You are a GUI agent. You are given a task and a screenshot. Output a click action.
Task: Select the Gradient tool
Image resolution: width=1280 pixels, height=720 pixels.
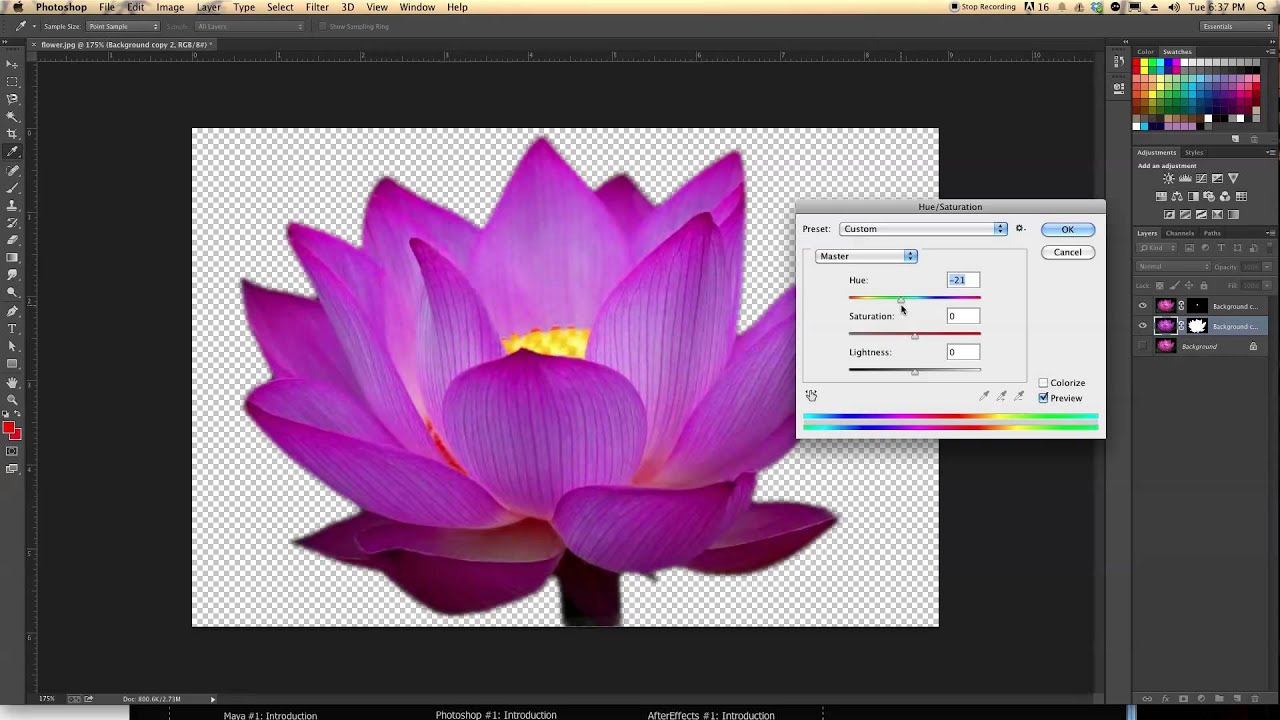coord(13,257)
